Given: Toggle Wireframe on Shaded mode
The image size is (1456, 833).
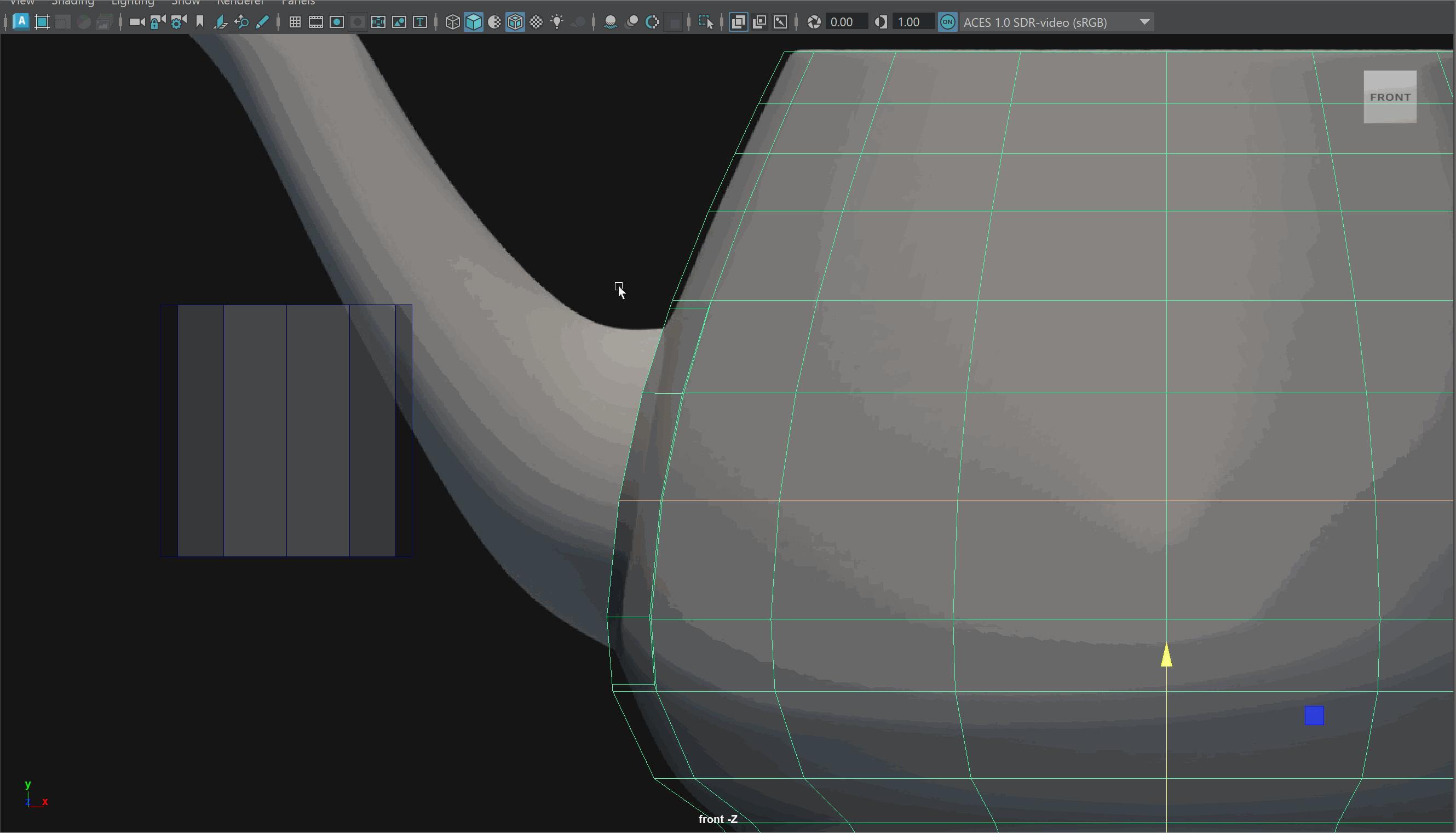Looking at the screenshot, I should 515,22.
